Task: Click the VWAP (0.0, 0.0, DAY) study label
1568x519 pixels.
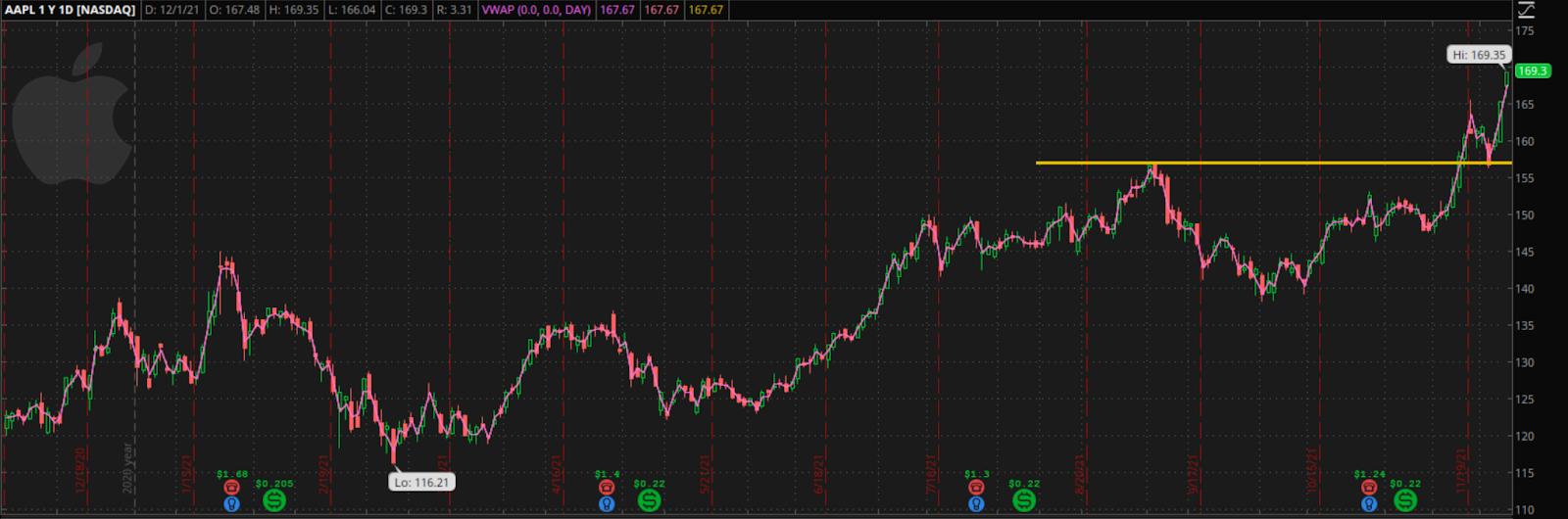Action: point(536,10)
